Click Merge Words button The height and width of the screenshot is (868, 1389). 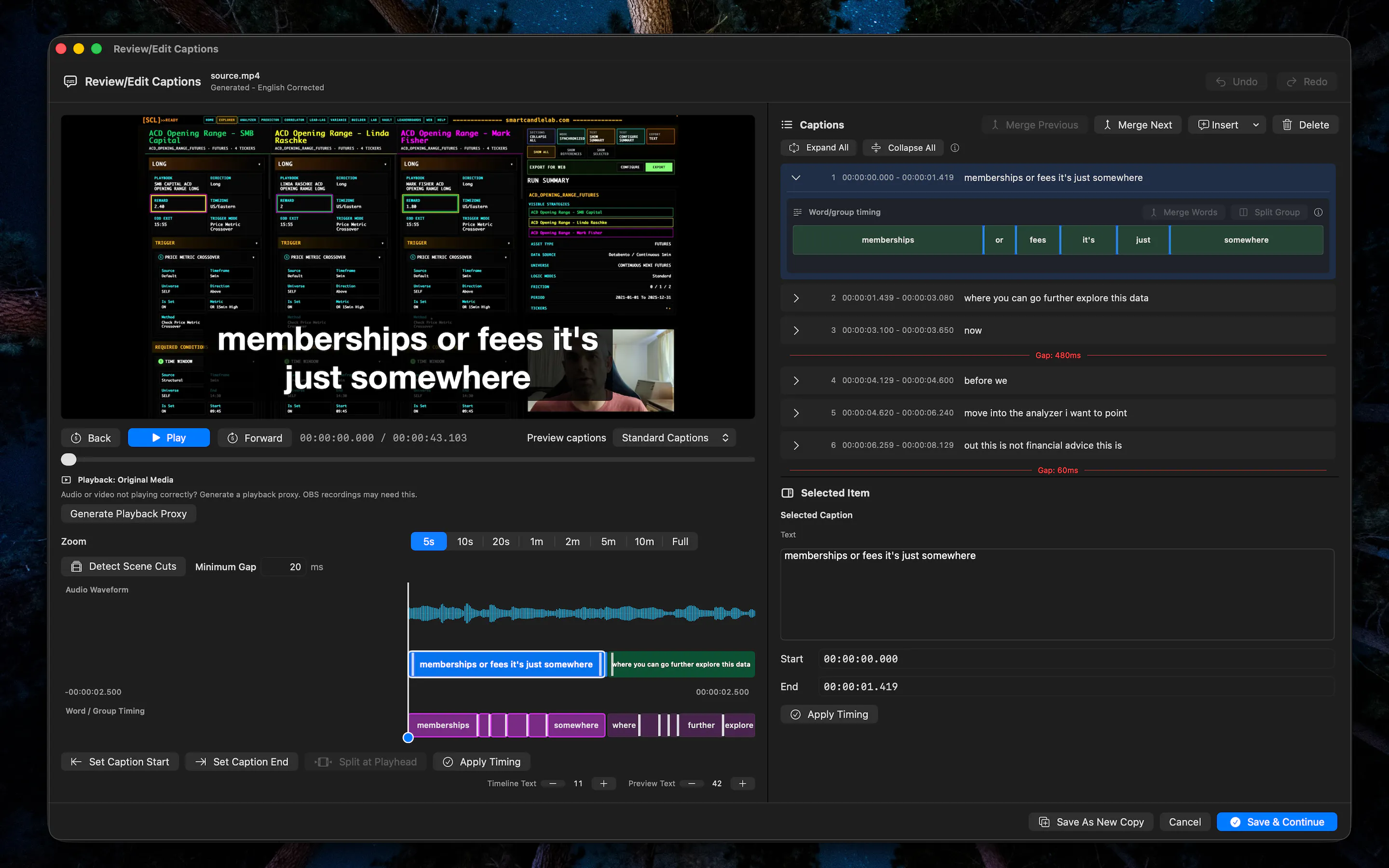coord(1184,212)
